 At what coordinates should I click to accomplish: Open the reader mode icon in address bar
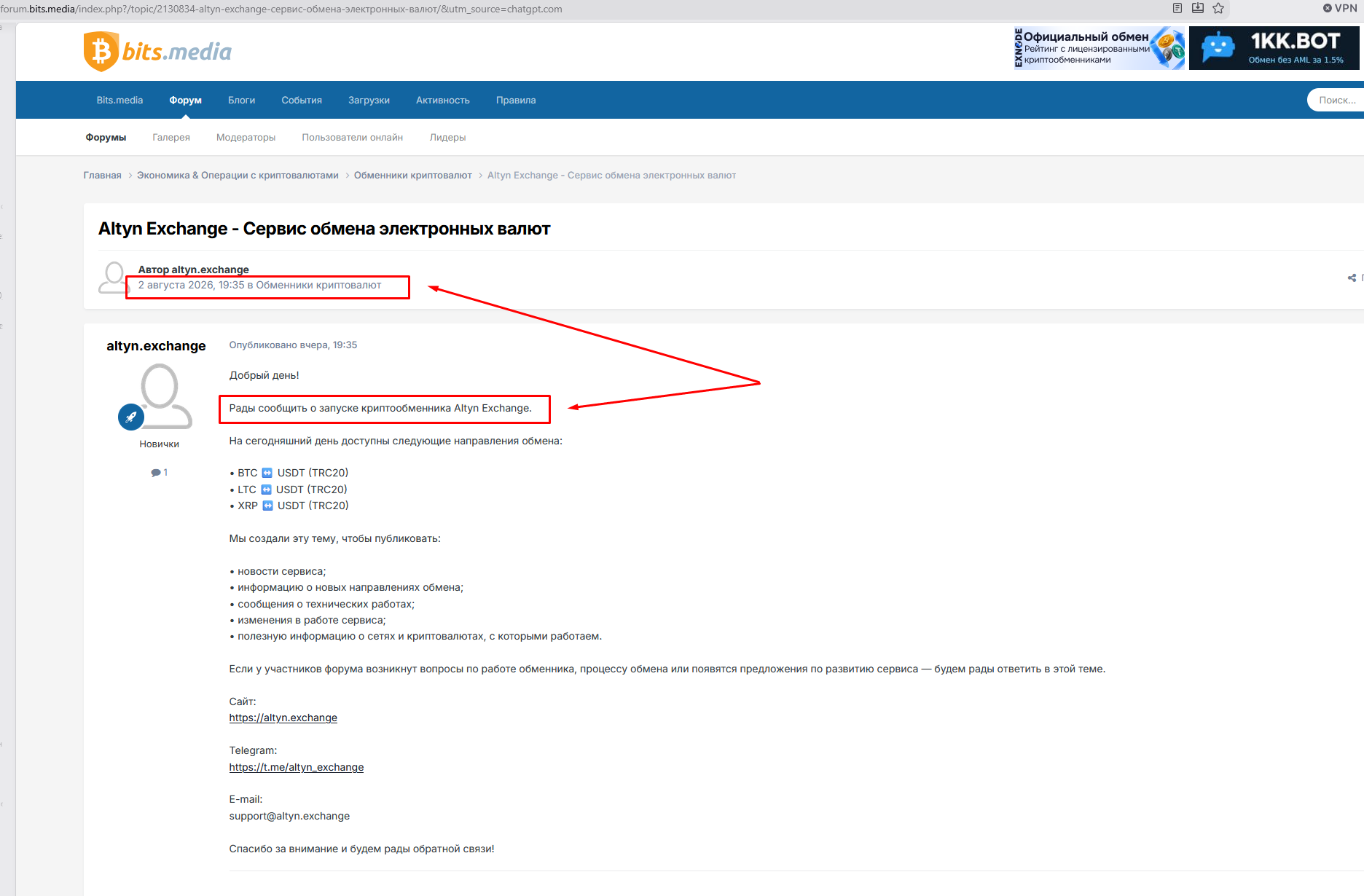pyautogui.click(x=1177, y=9)
